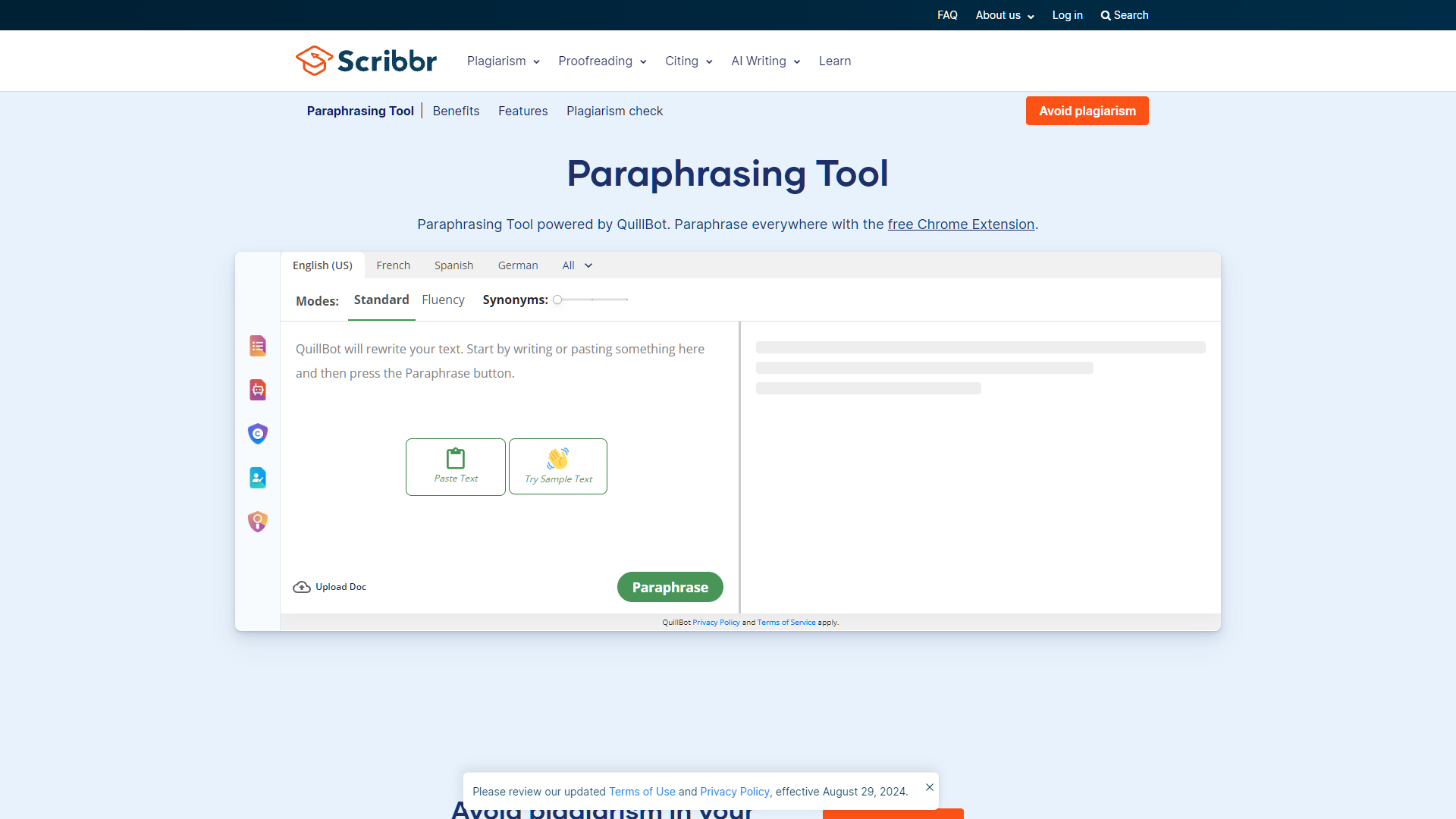Open the Learn menu item
Screen dimensions: 1456x819
tap(834, 61)
